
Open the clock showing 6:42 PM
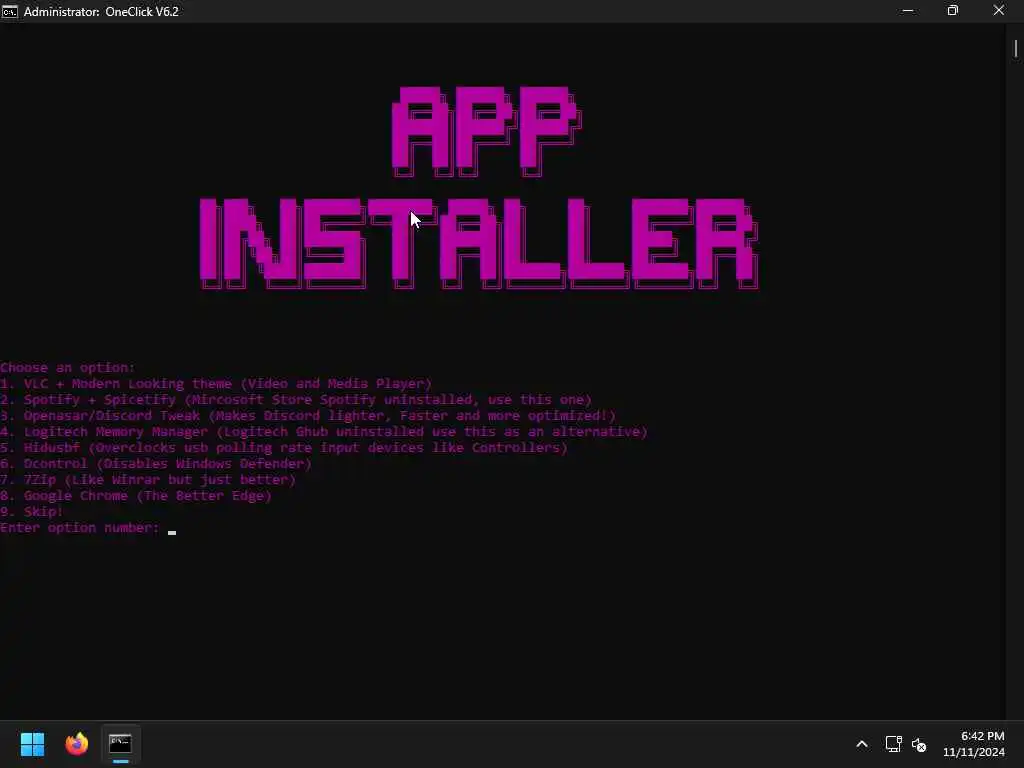(973, 744)
